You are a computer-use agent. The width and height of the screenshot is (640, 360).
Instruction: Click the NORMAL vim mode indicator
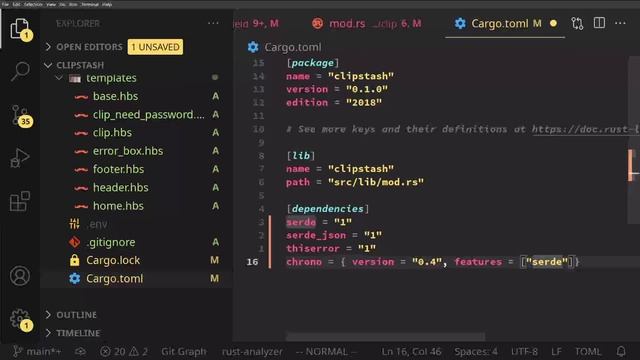click(x=326, y=351)
